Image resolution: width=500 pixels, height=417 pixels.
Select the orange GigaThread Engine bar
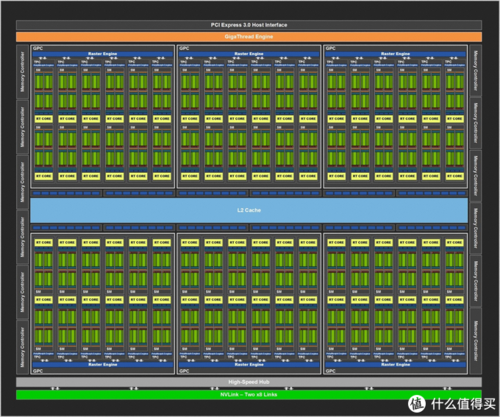tap(249, 37)
